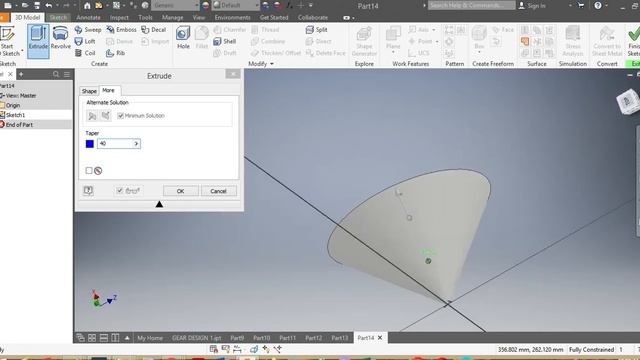This screenshot has height=360, width=640.
Task: Open the Start Sketch dropdown arrow
Action: [x=22, y=51]
